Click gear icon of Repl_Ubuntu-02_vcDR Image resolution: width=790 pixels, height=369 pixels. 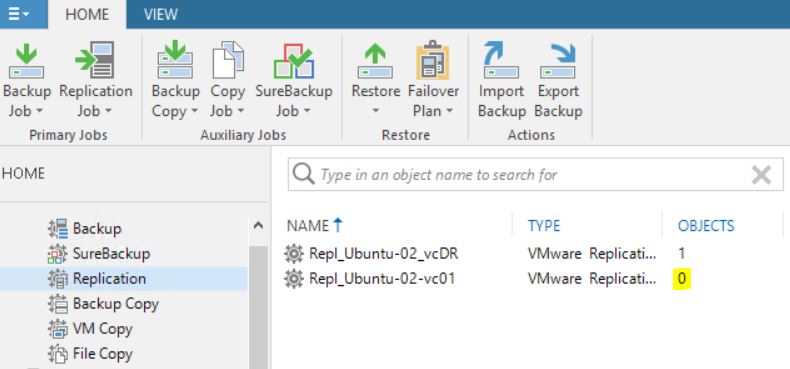(294, 254)
